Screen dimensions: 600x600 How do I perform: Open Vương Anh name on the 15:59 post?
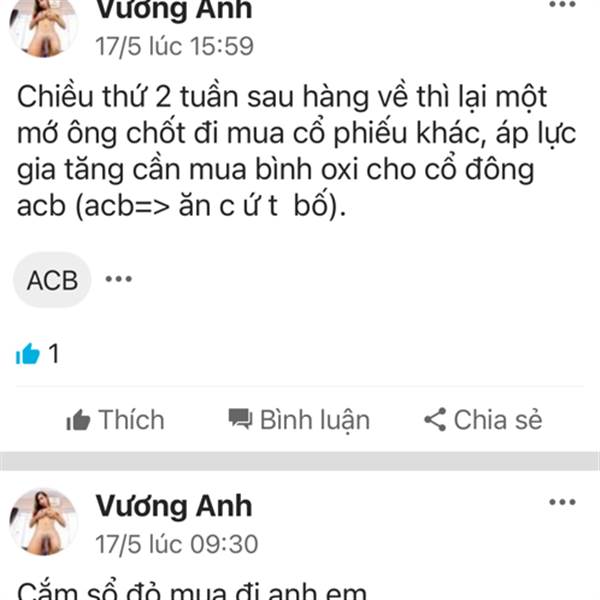[x=174, y=10]
